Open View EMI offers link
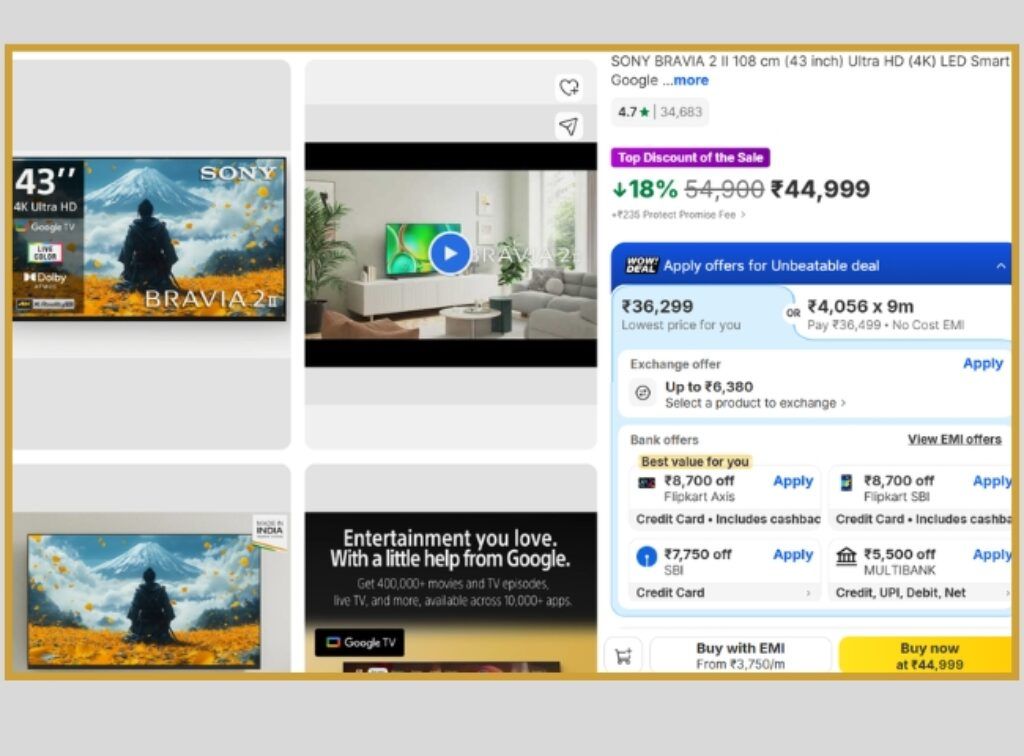This screenshot has height=756, width=1024. tap(954, 439)
